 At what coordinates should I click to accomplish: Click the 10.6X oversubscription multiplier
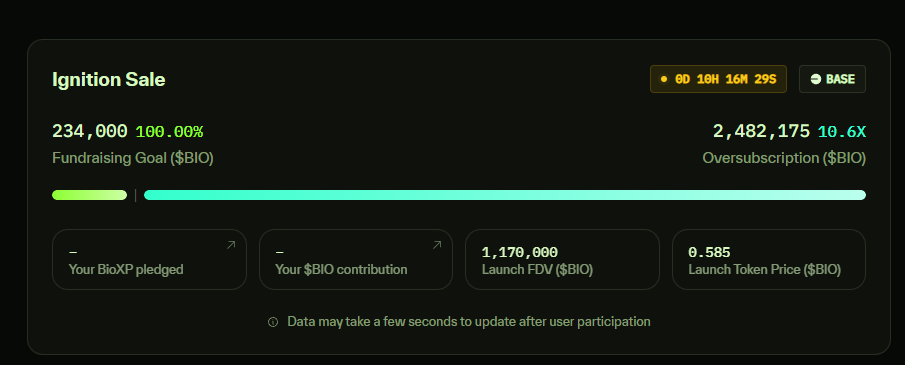[842, 132]
